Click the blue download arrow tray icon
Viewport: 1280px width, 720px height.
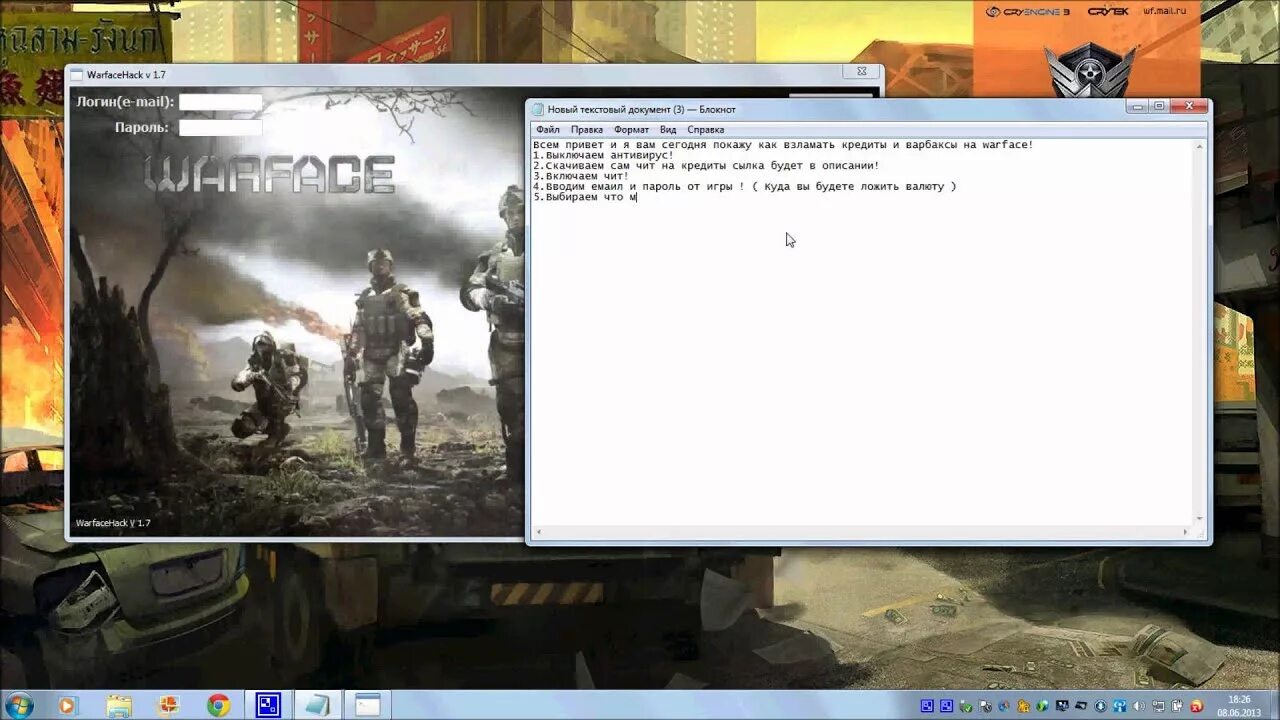point(1101,706)
